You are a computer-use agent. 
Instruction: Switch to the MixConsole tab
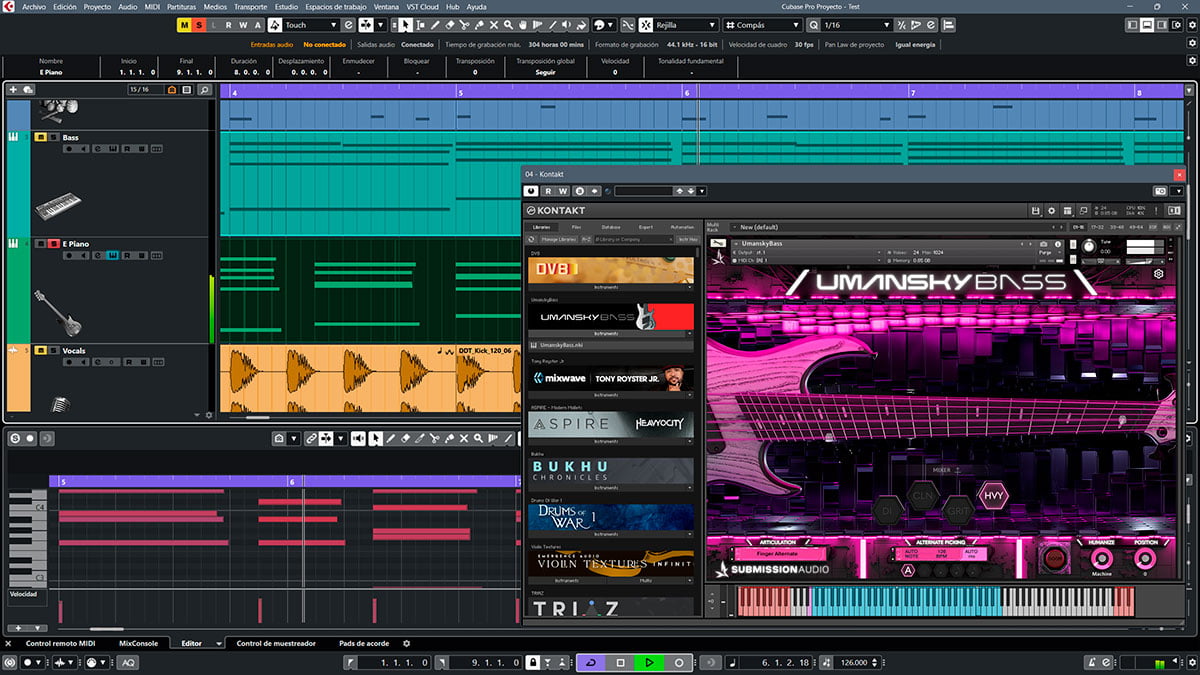coord(138,643)
